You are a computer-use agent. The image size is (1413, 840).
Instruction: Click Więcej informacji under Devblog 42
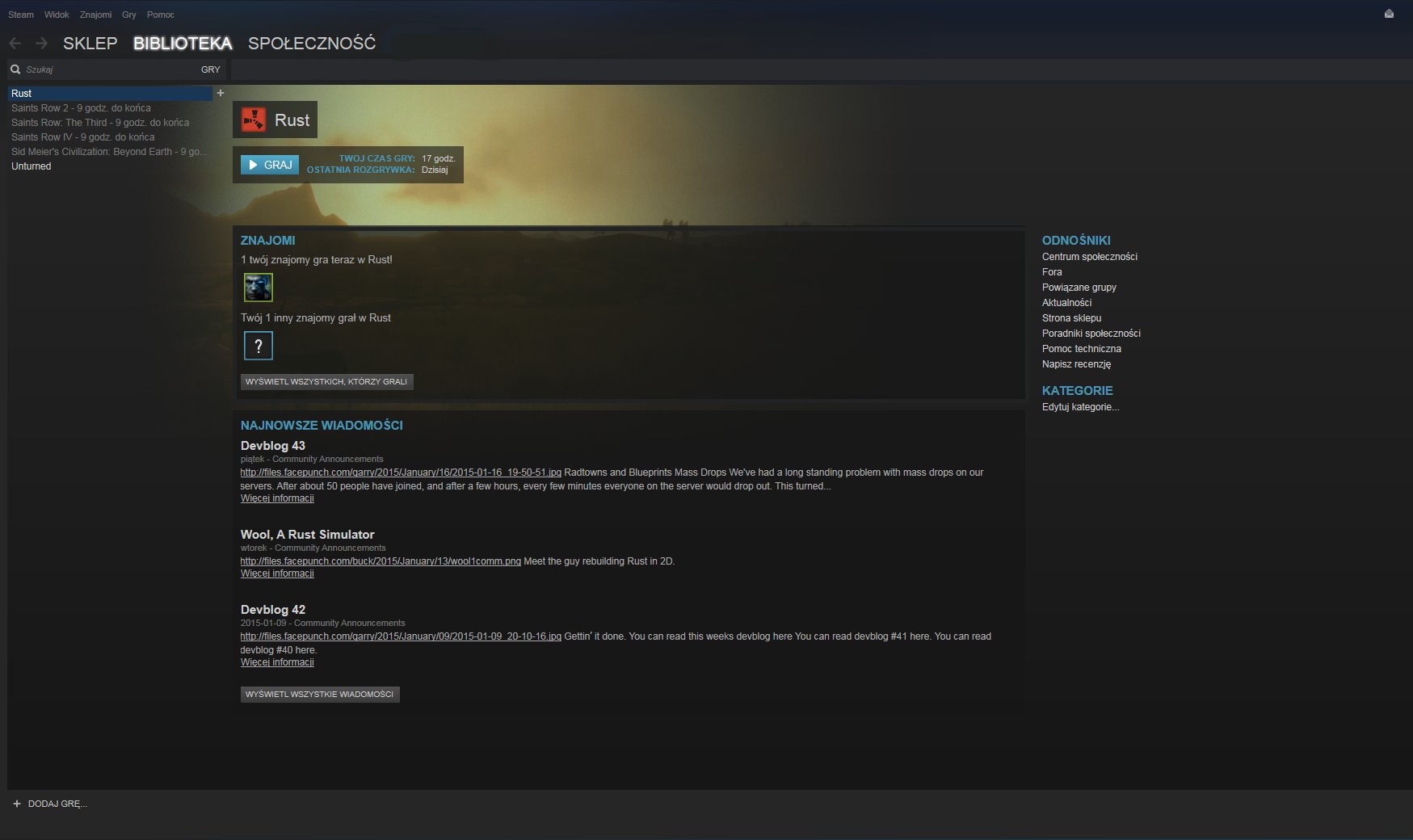coord(277,662)
